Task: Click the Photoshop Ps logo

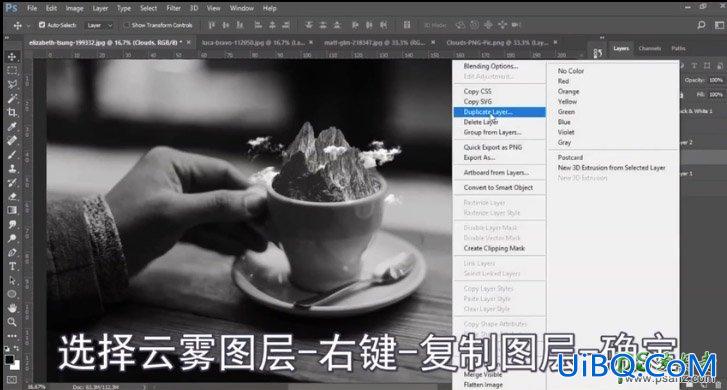Action: [x=12, y=8]
